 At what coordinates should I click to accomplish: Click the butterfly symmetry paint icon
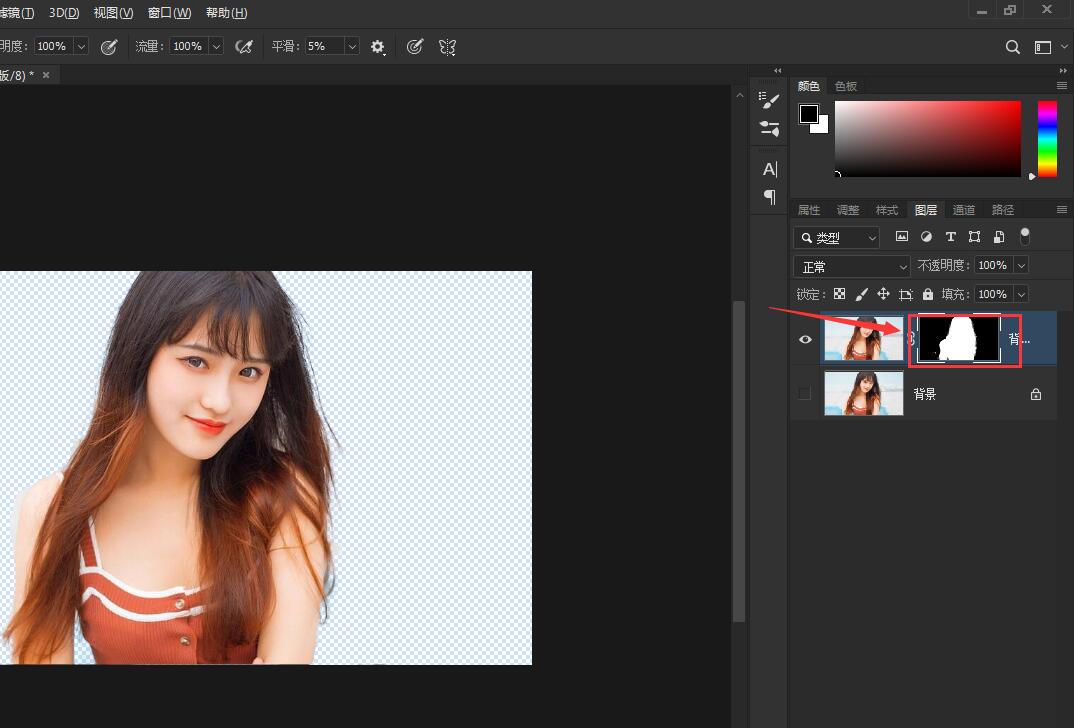[x=447, y=47]
